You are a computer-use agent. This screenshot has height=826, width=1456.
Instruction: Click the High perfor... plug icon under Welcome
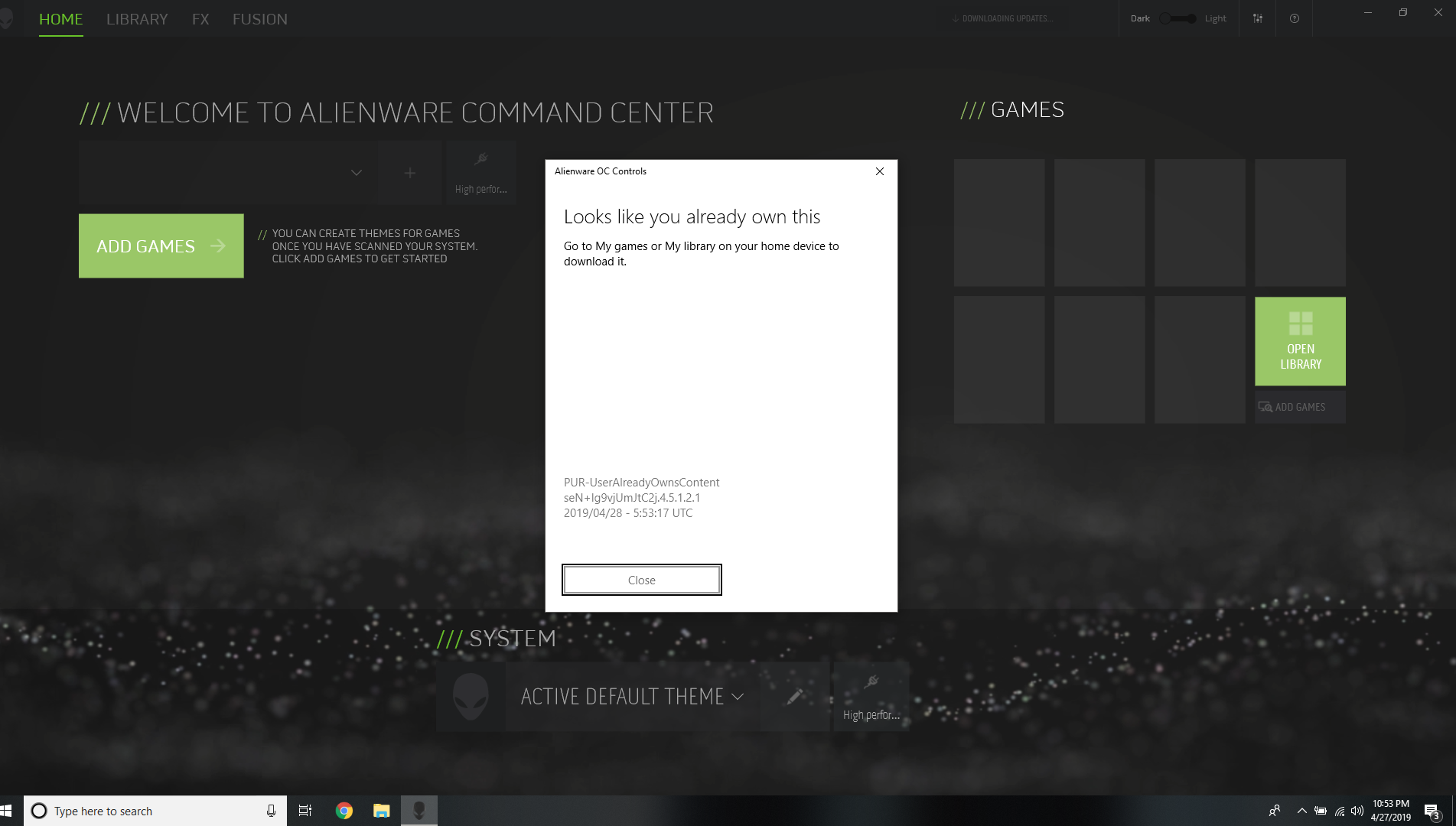point(480,173)
